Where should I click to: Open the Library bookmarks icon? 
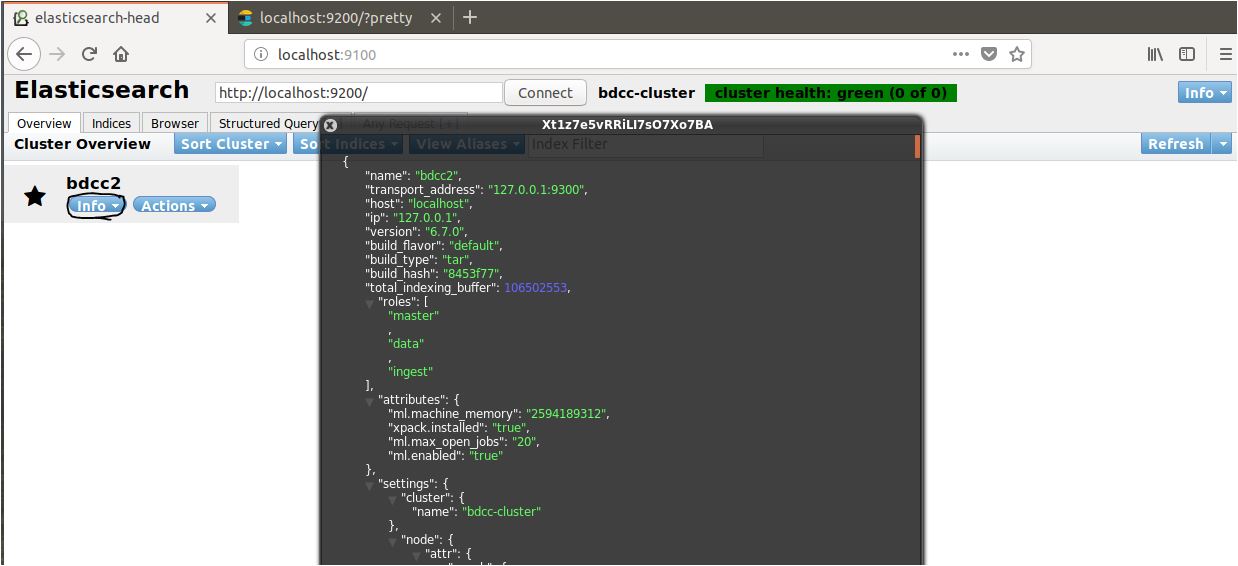point(1155,54)
